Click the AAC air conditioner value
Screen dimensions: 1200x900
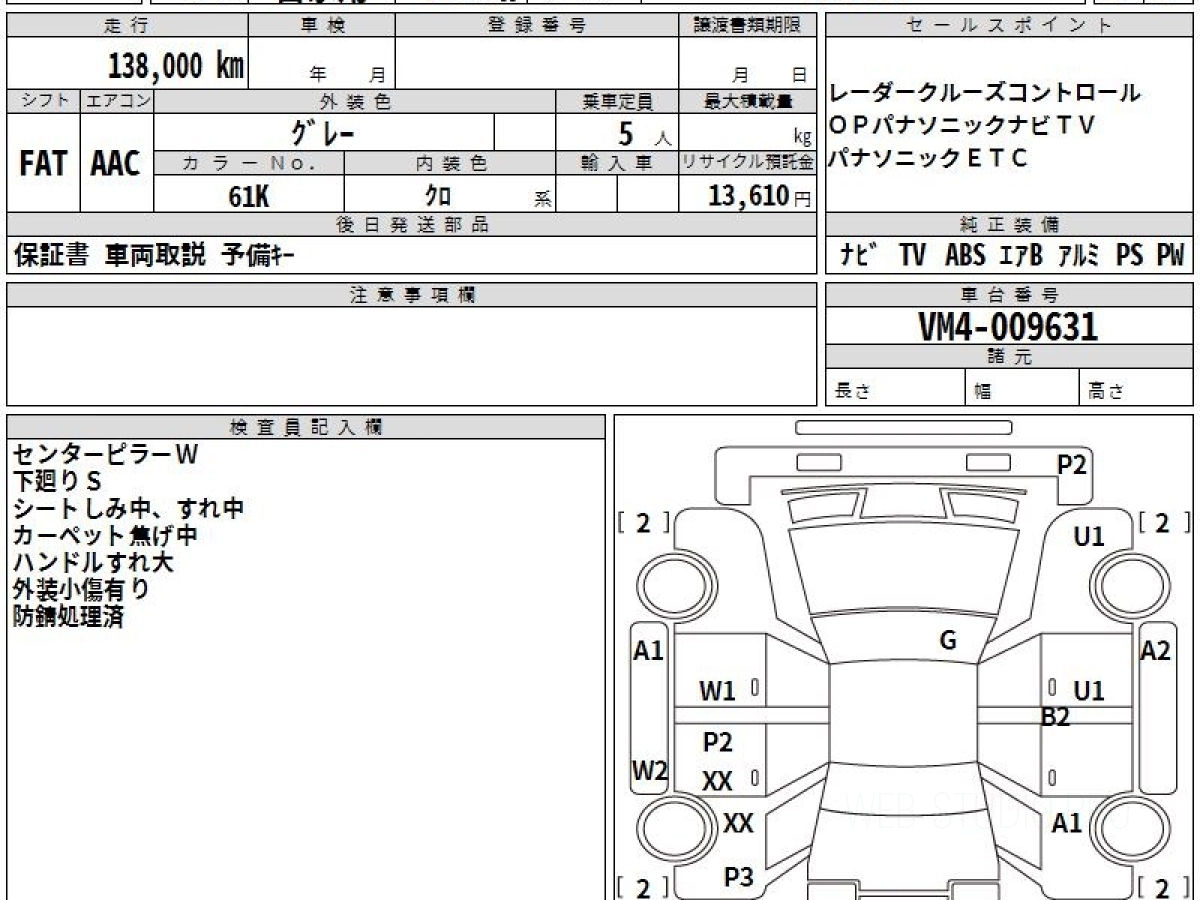pyautogui.click(x=116, y=164)
